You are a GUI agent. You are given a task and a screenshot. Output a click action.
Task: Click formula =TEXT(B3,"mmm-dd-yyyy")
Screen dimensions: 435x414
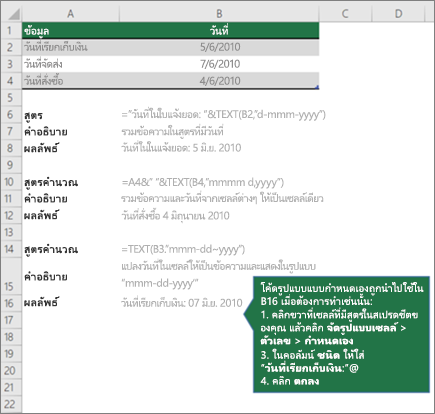[183, 249]
